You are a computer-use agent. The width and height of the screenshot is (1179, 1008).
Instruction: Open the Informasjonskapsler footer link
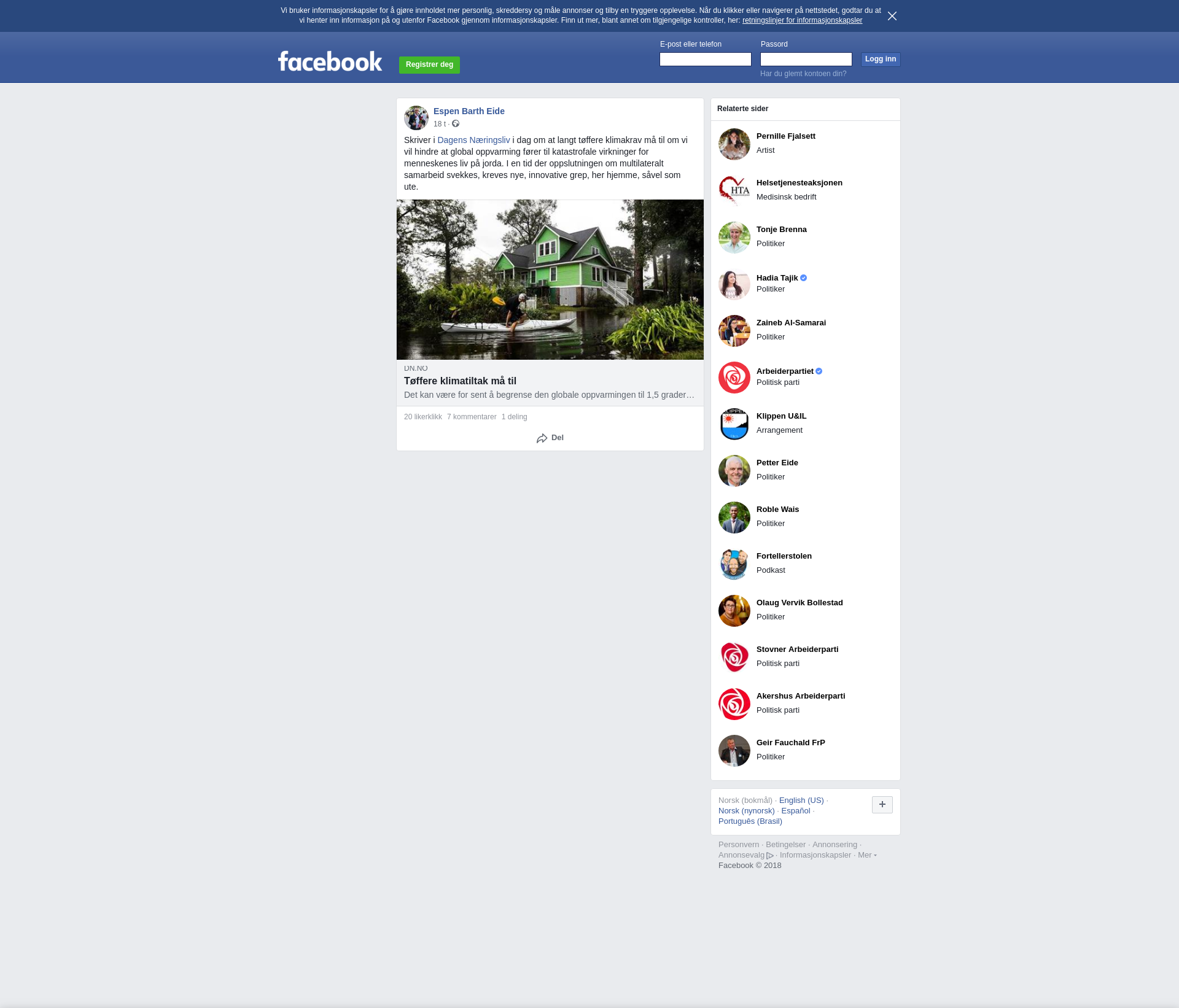pyautogui.click(x=815, y=855)
